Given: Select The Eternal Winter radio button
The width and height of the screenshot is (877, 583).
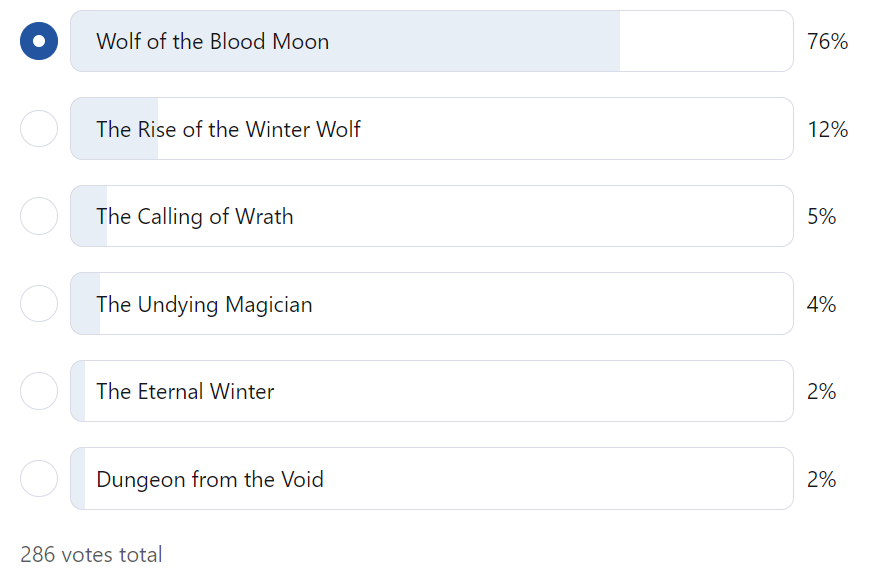Looking at the screenshot, I should (x=38, y=391).
